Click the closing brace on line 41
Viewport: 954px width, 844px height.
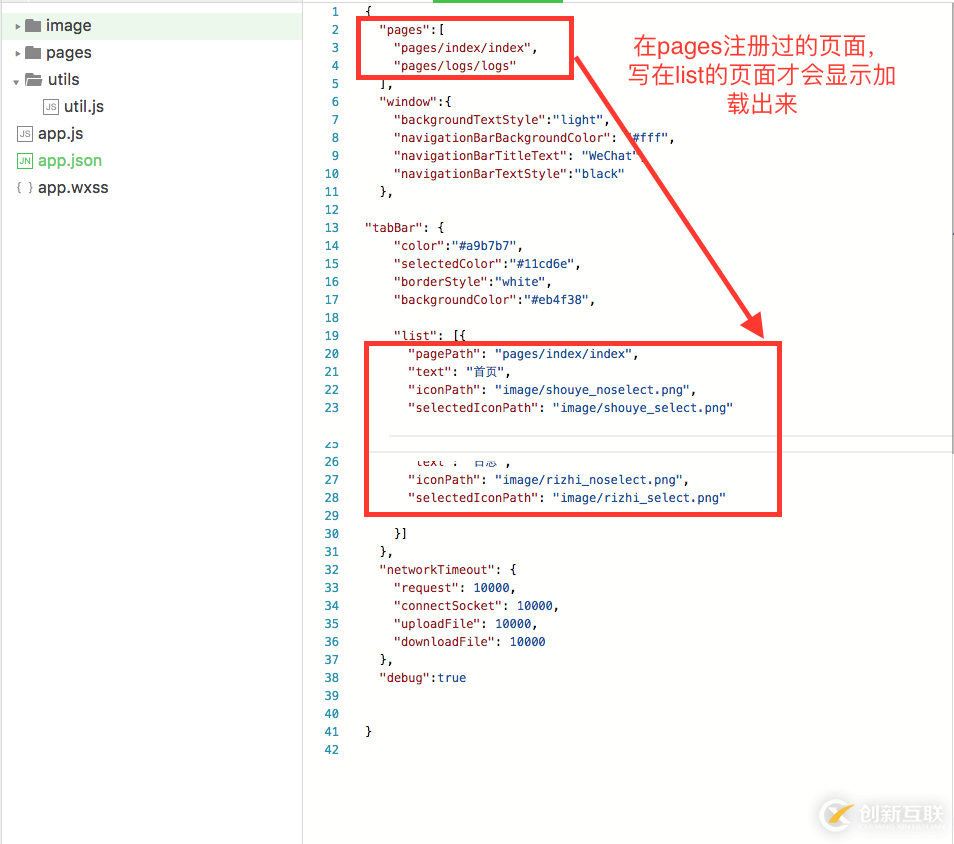pyautogui.click(x=368, y=731)
